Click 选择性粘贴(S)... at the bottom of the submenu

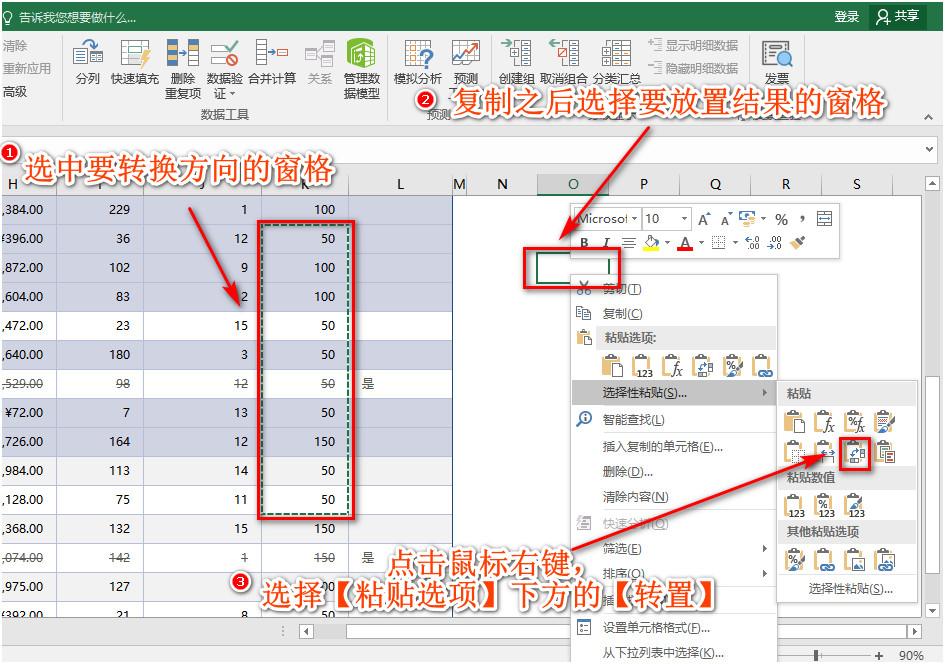(851, 589)
